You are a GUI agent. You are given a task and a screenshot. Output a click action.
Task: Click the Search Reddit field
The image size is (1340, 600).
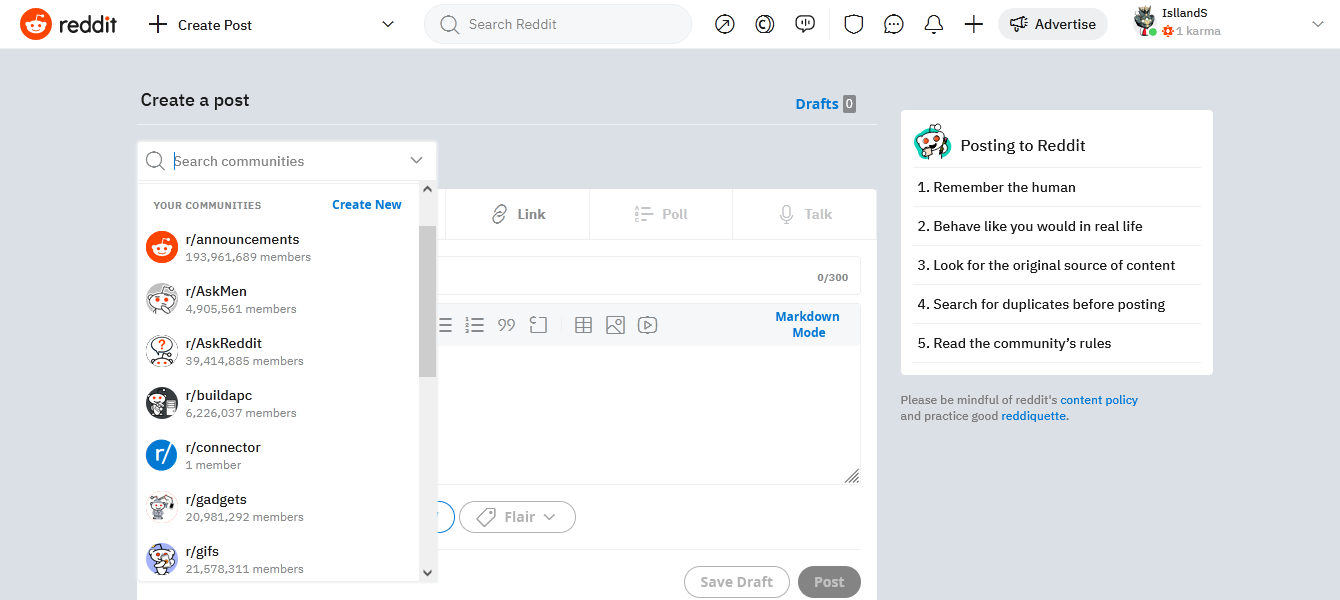pyautogui.click(x=558, y=24)
